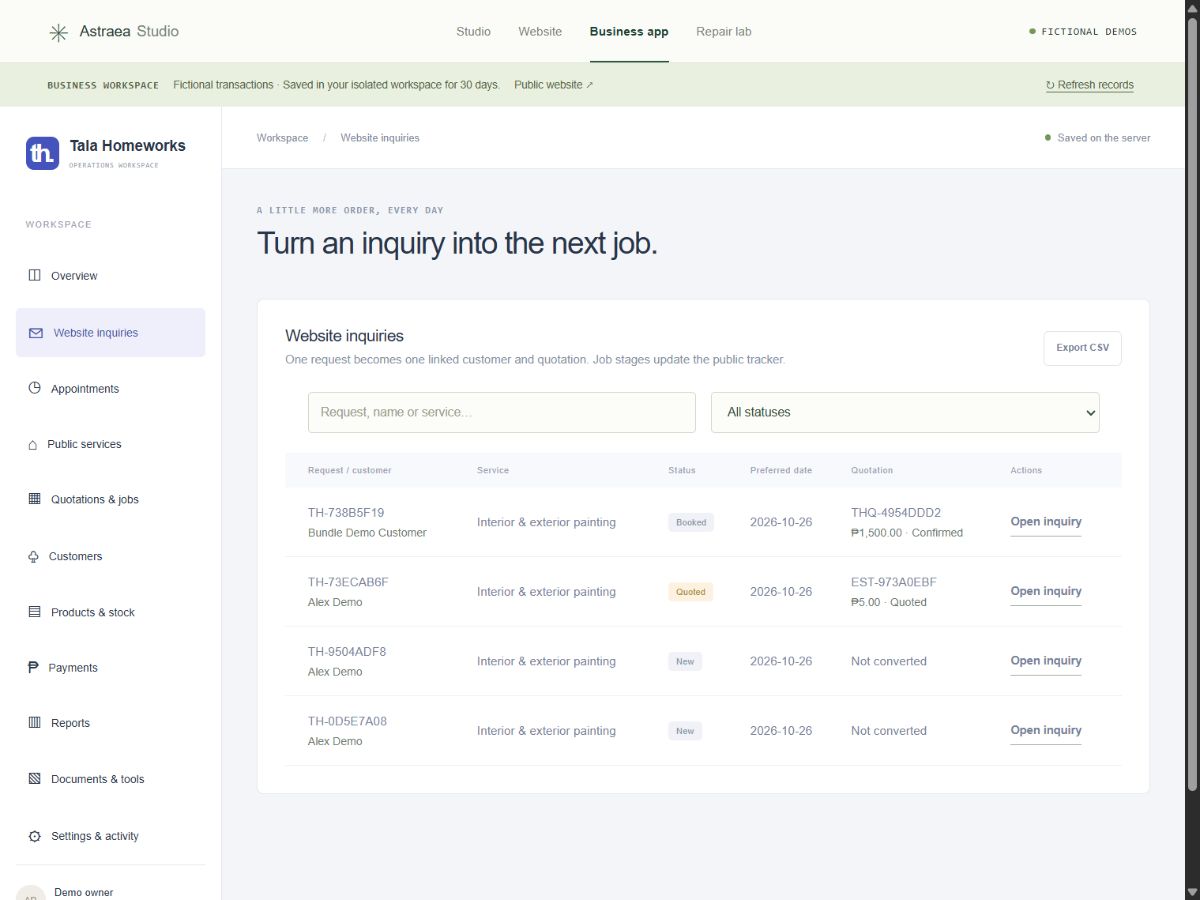Image resolution: width=1200 pixels, height=900 pixels.
Task: Open inquiry for TH-0D5E7A08
Action: 1046,731
